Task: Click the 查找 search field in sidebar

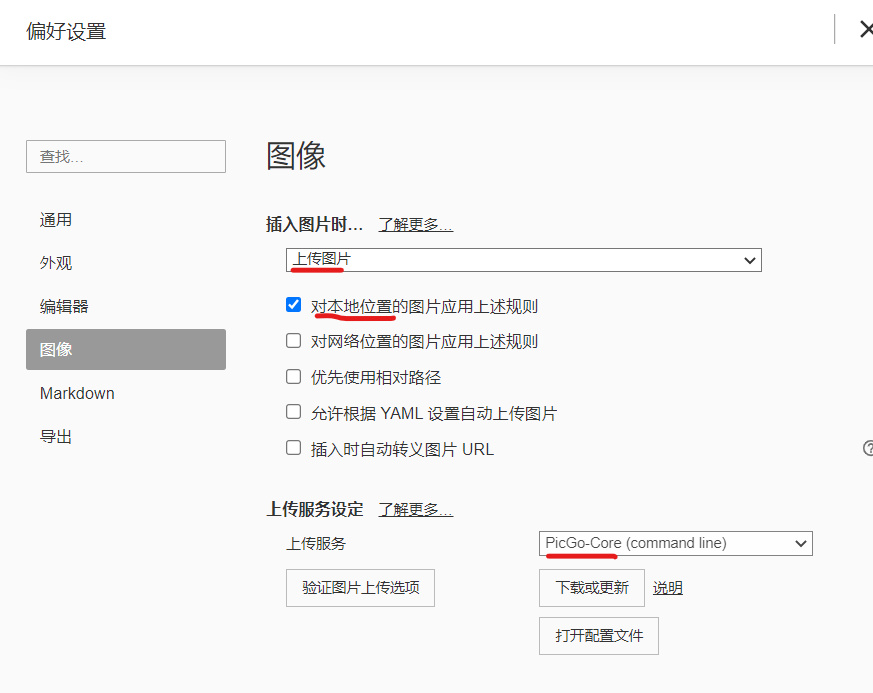Action: [125, 156]
